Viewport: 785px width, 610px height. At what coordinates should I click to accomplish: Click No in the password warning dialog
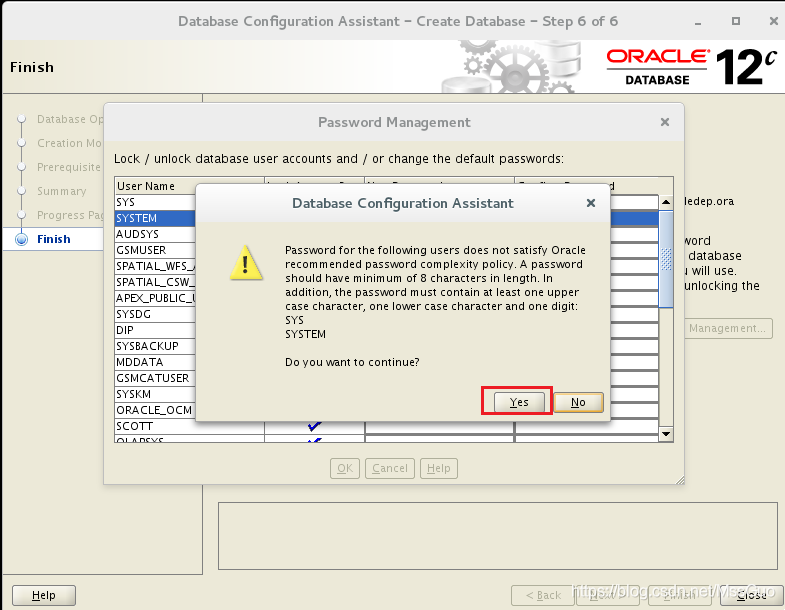tap(578, 402)
